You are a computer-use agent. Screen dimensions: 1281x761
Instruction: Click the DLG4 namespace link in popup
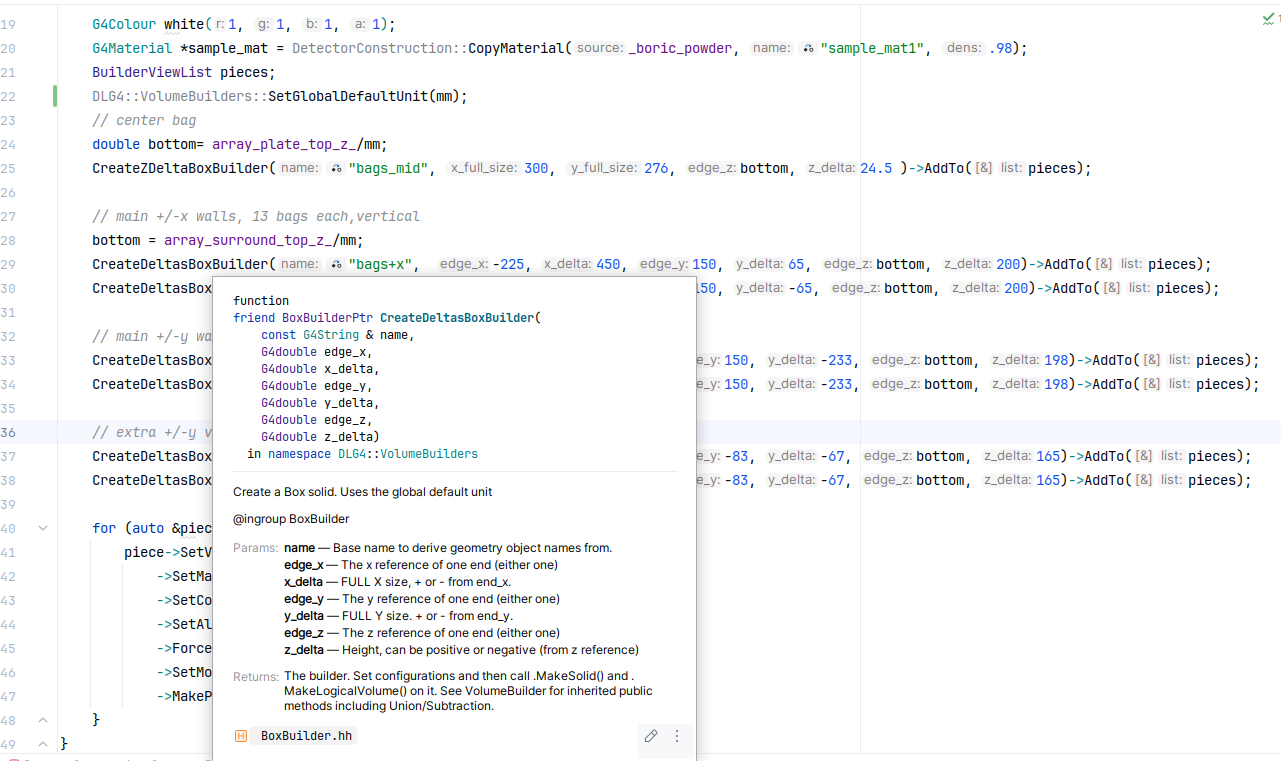[x=353, y=454]
